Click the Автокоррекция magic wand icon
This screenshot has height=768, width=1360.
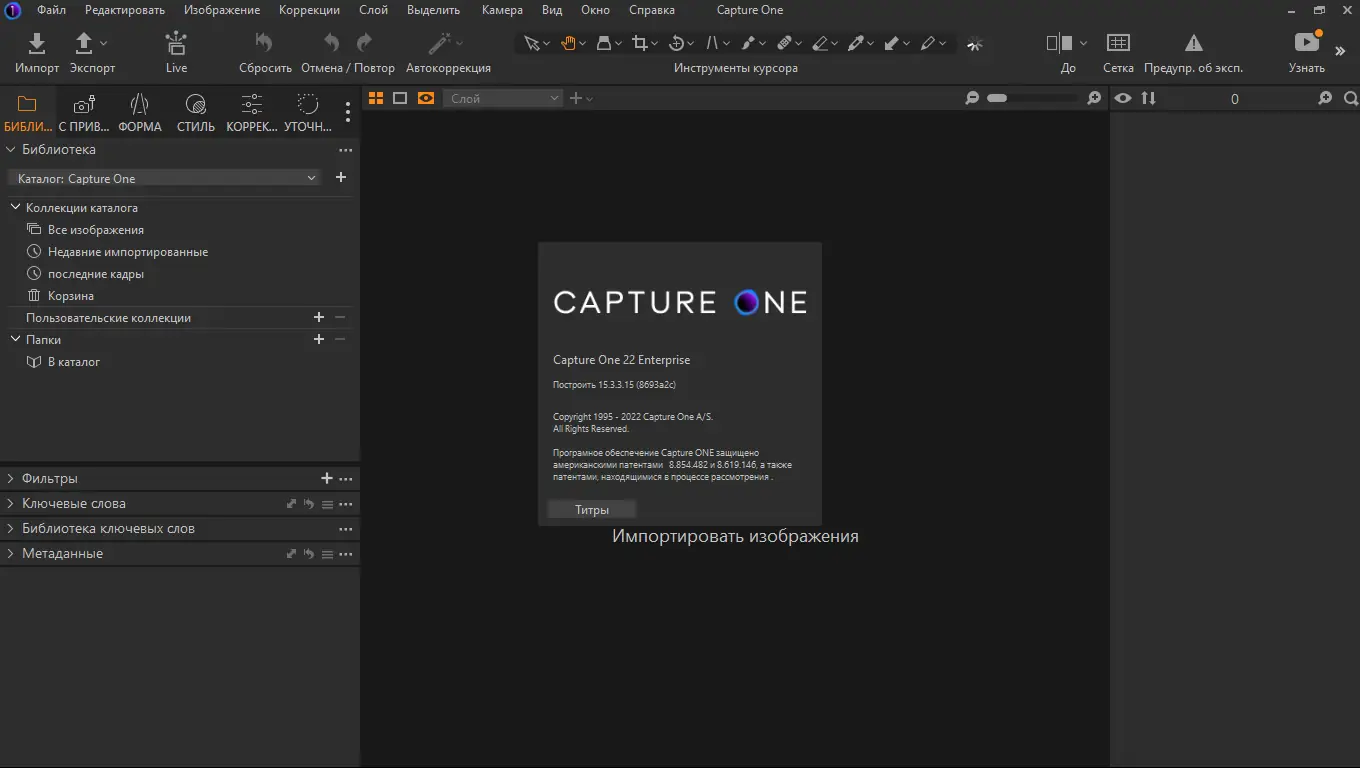439,44
